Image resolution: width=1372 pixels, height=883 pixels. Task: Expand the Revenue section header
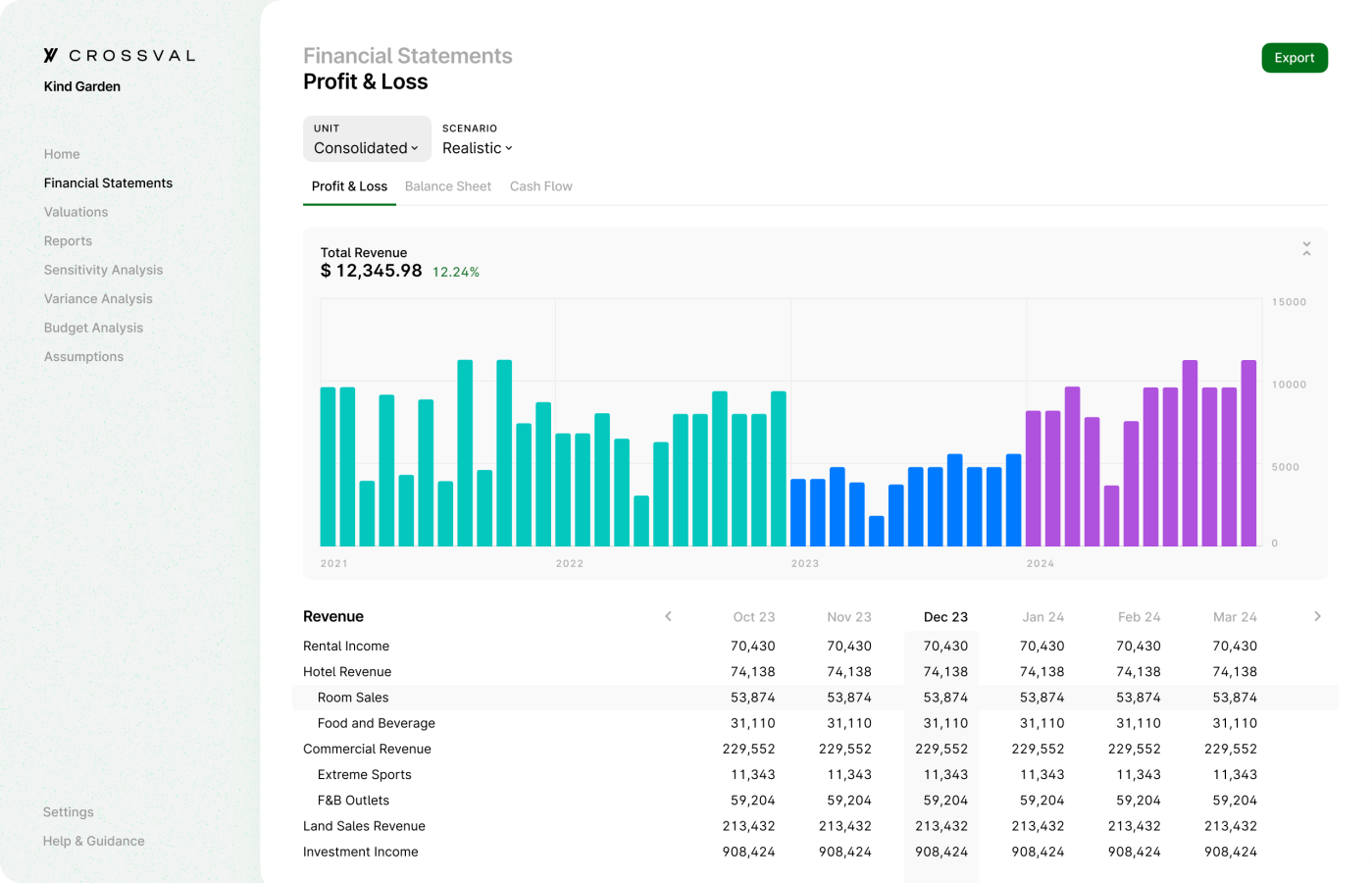pyautogui.click(x=332, y=616)
